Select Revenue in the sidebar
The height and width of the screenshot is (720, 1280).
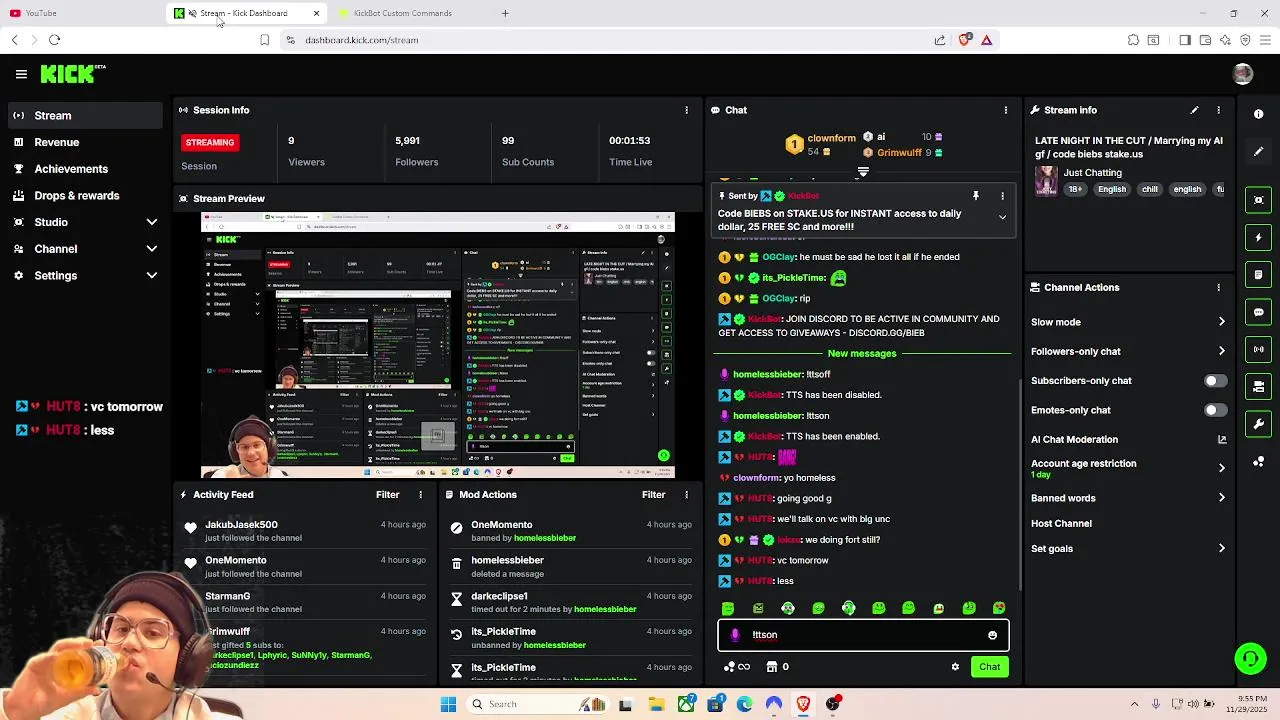[x=85, y=143]
